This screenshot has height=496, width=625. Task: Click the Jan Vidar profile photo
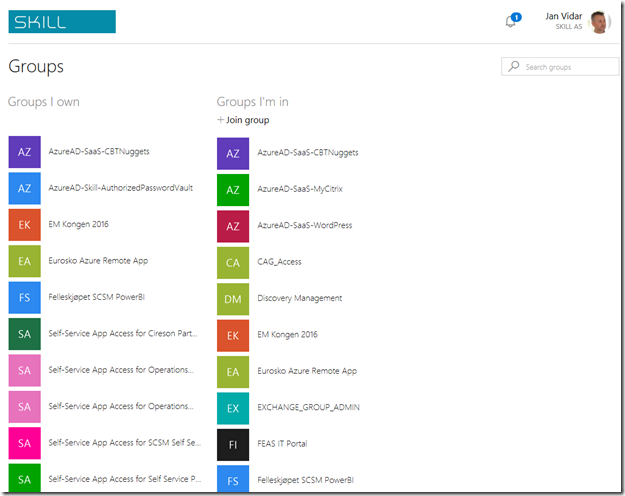tap(599, 22)
